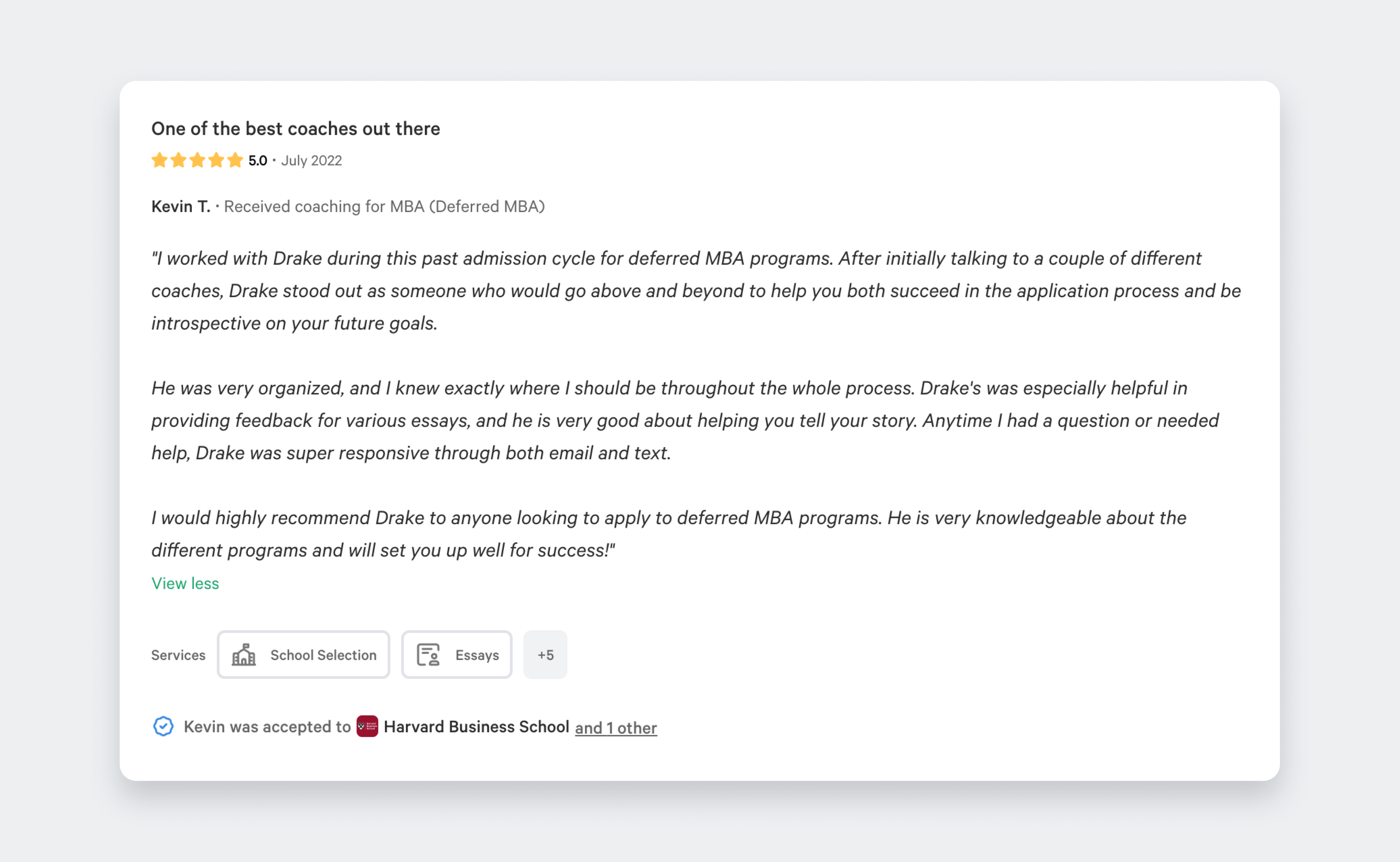The image size is (1400, 862).
Task: Click the essays document icon
Action: coord(428,655)
